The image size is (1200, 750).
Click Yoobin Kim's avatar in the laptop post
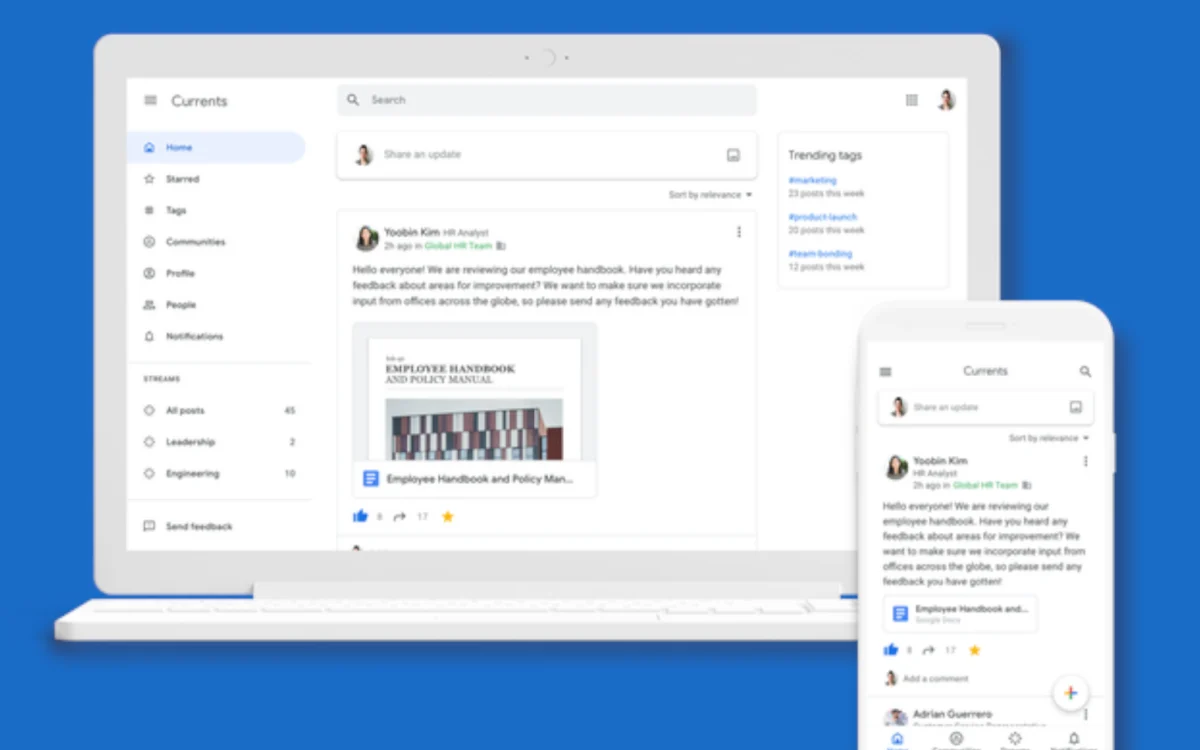tap(367, 238)
